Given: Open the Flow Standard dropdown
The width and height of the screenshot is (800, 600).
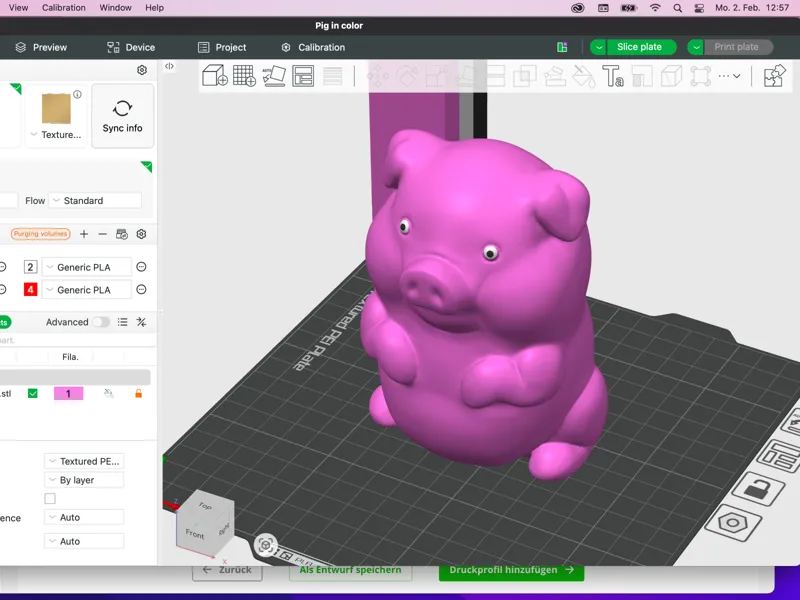Looking at the screenshot, I should (x=95, y=201).
